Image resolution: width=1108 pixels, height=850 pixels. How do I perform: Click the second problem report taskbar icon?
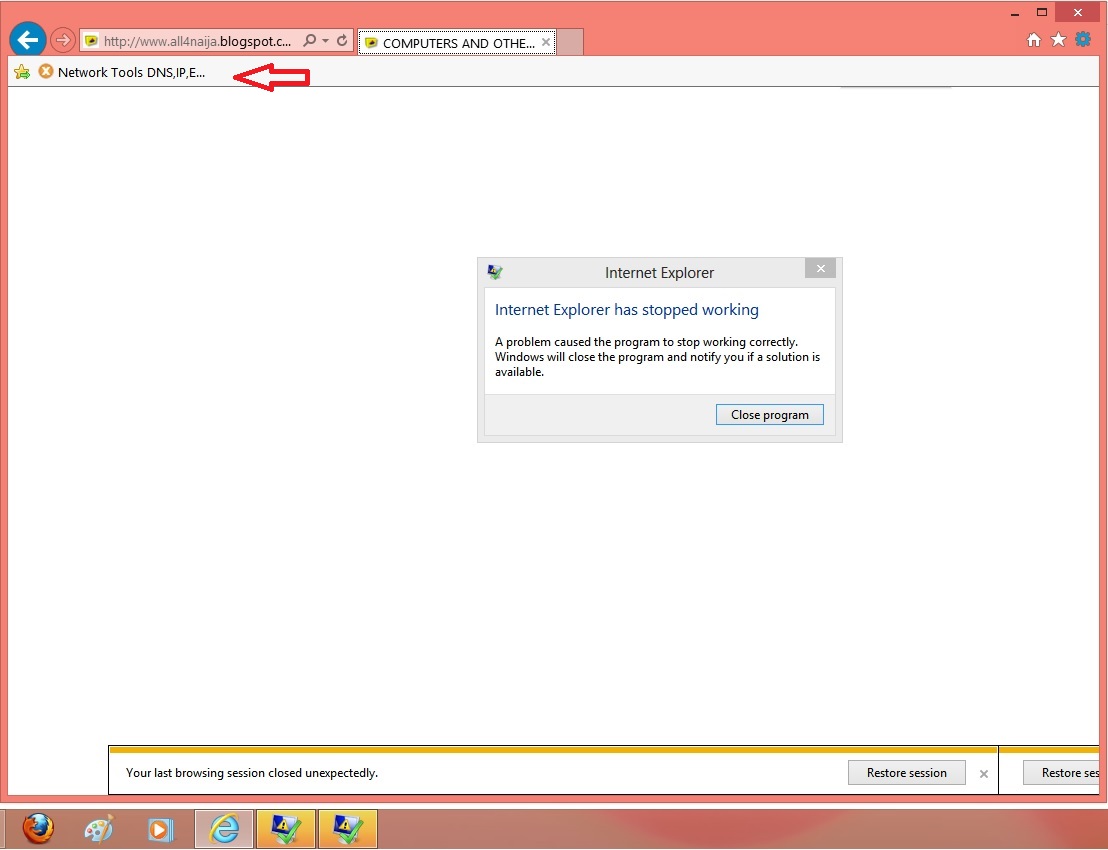coord(348,829)
